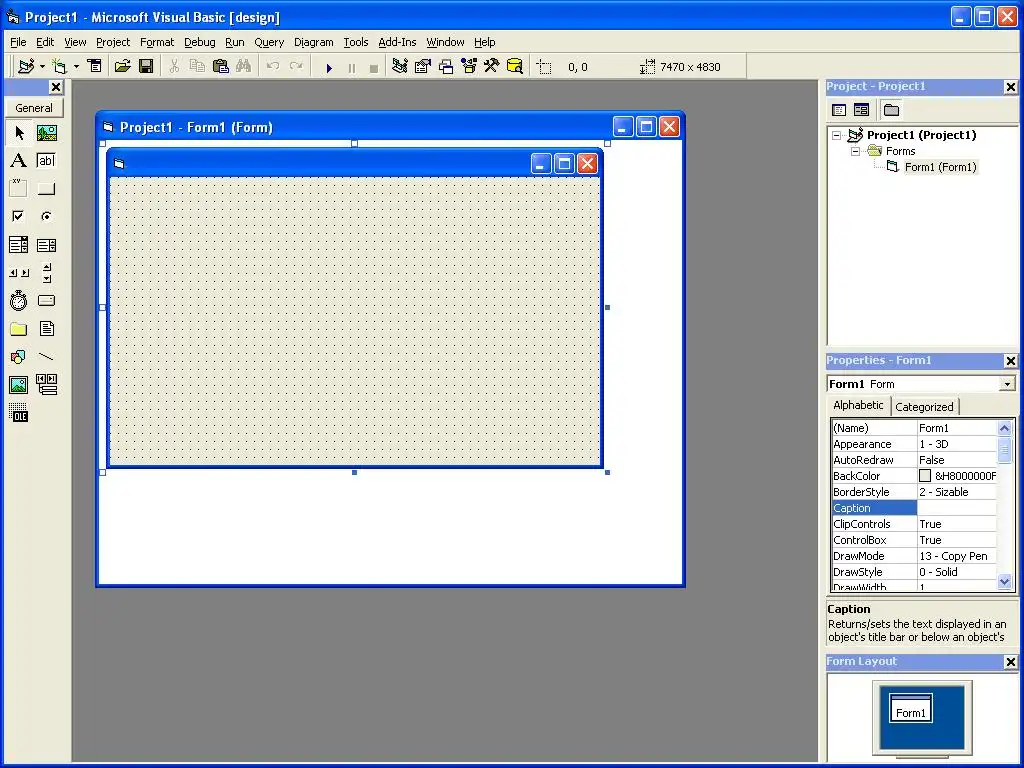Select the Image control in the toolbox

(19, 385)
